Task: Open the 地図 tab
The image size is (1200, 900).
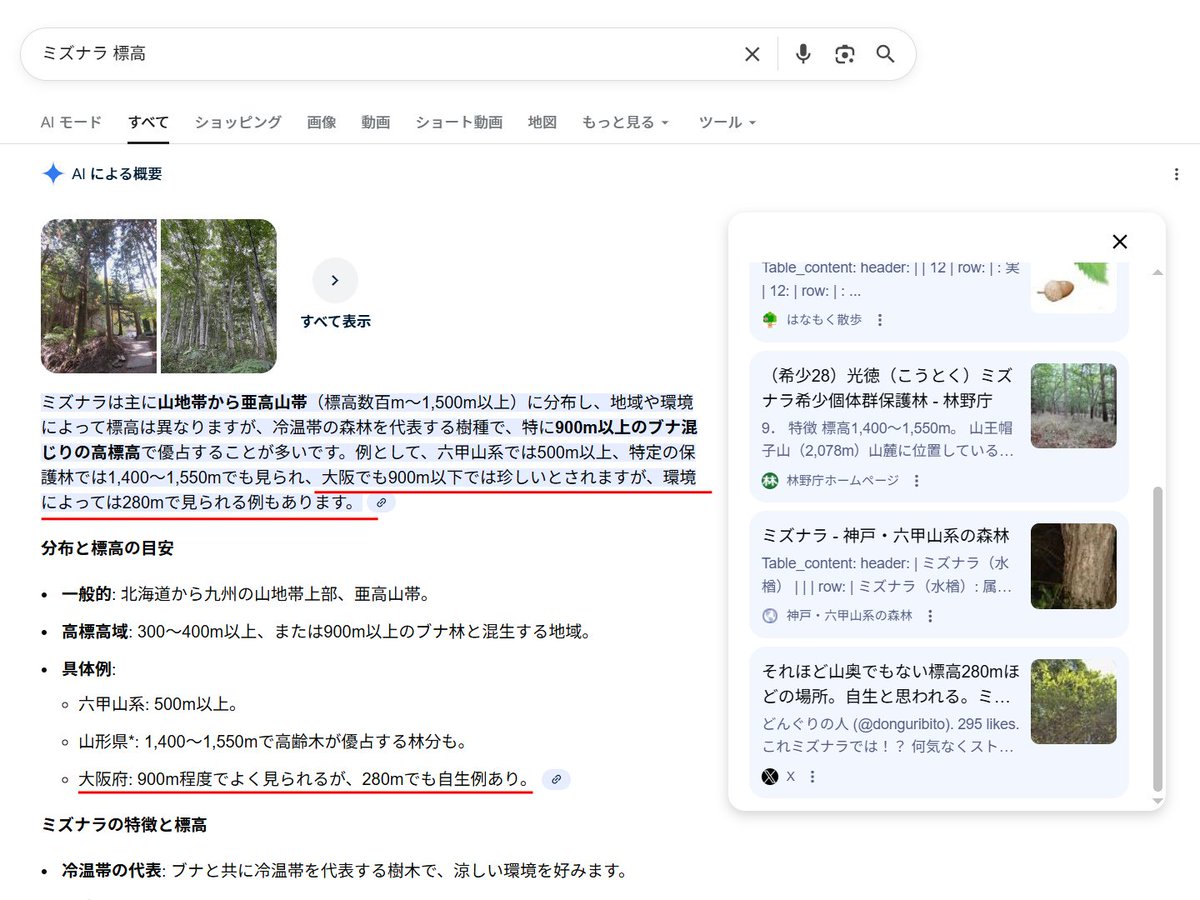Action: [542, 122]
